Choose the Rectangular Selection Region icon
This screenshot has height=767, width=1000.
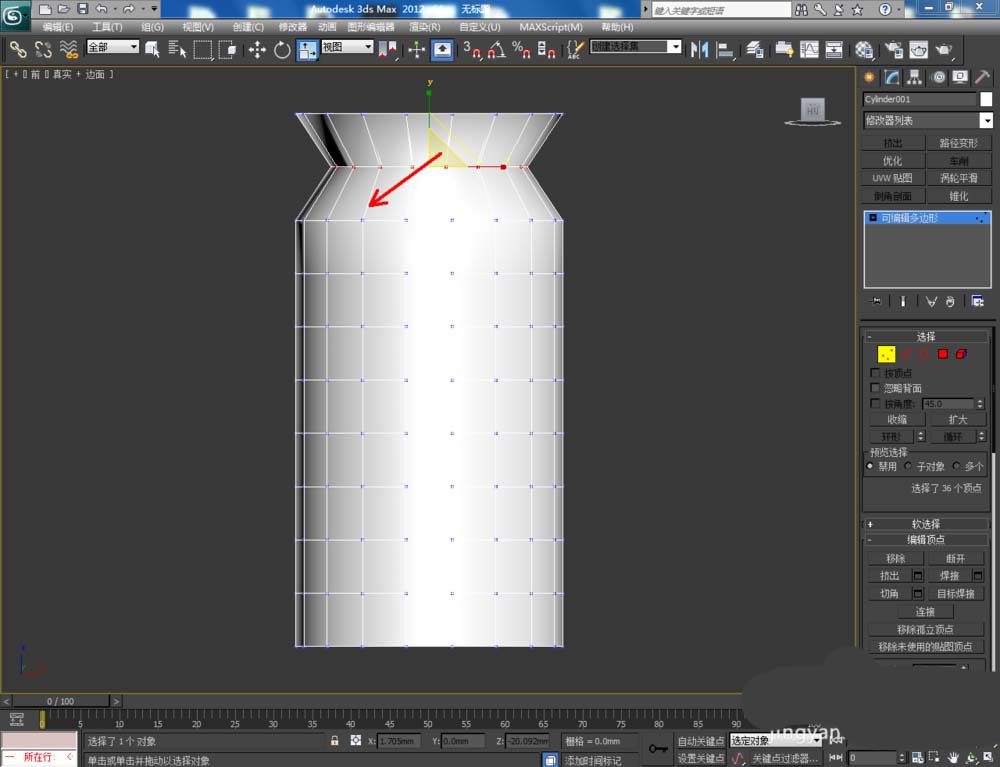click(x=203, y=50)
